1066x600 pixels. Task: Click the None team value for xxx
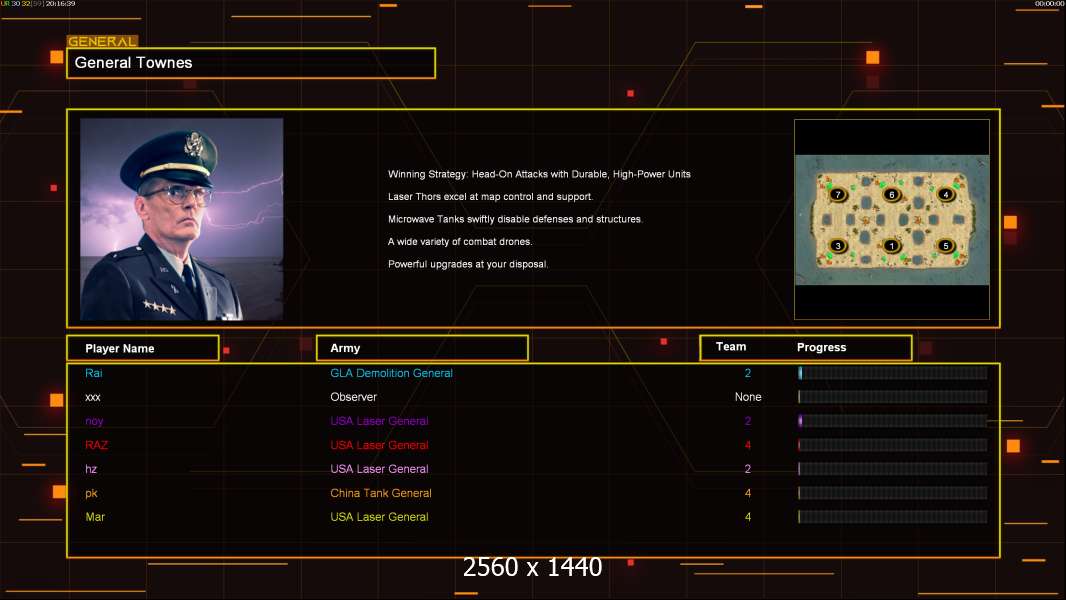(748, 397)
